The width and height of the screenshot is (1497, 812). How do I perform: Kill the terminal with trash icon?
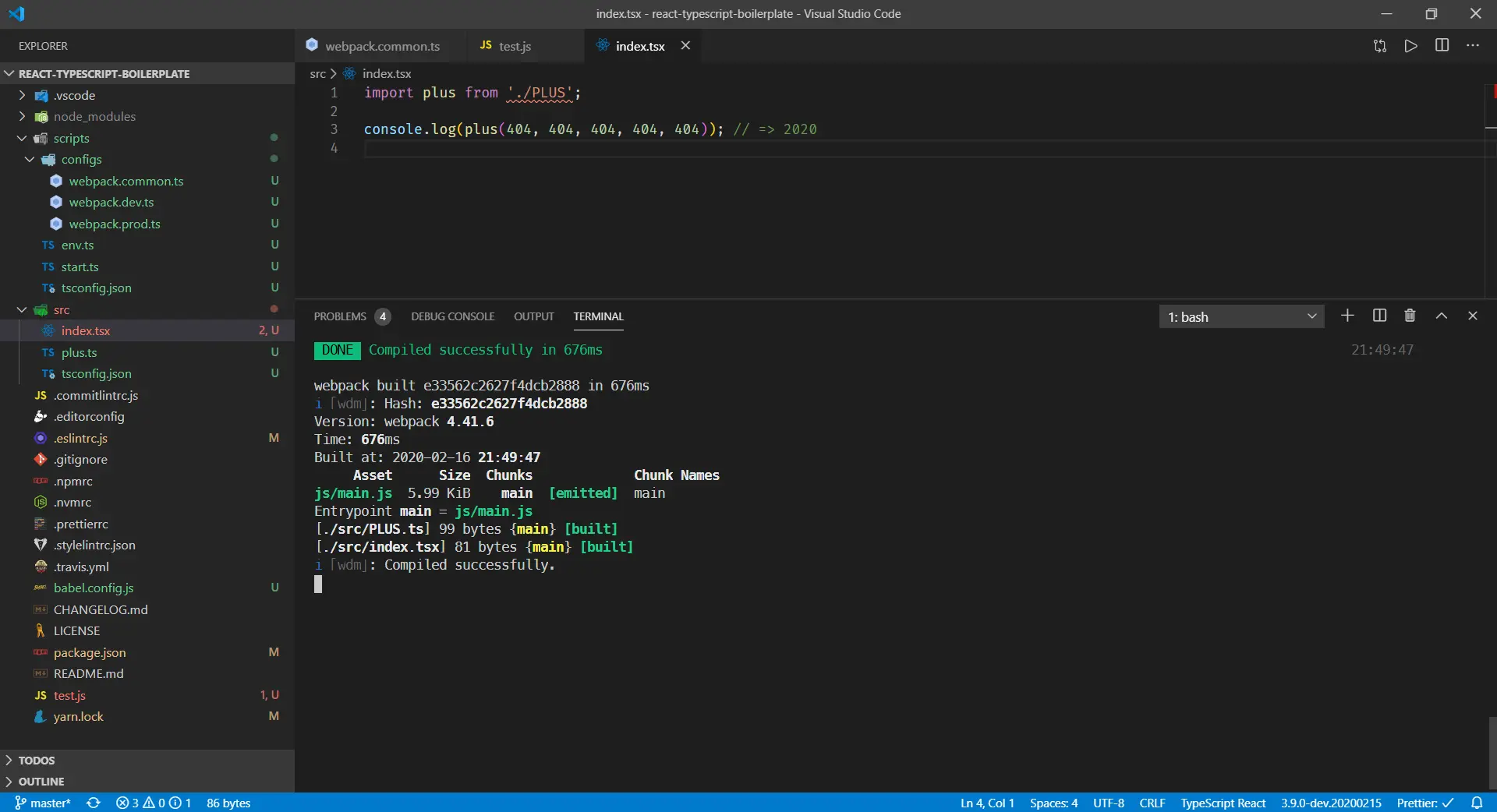(1410, 316)
